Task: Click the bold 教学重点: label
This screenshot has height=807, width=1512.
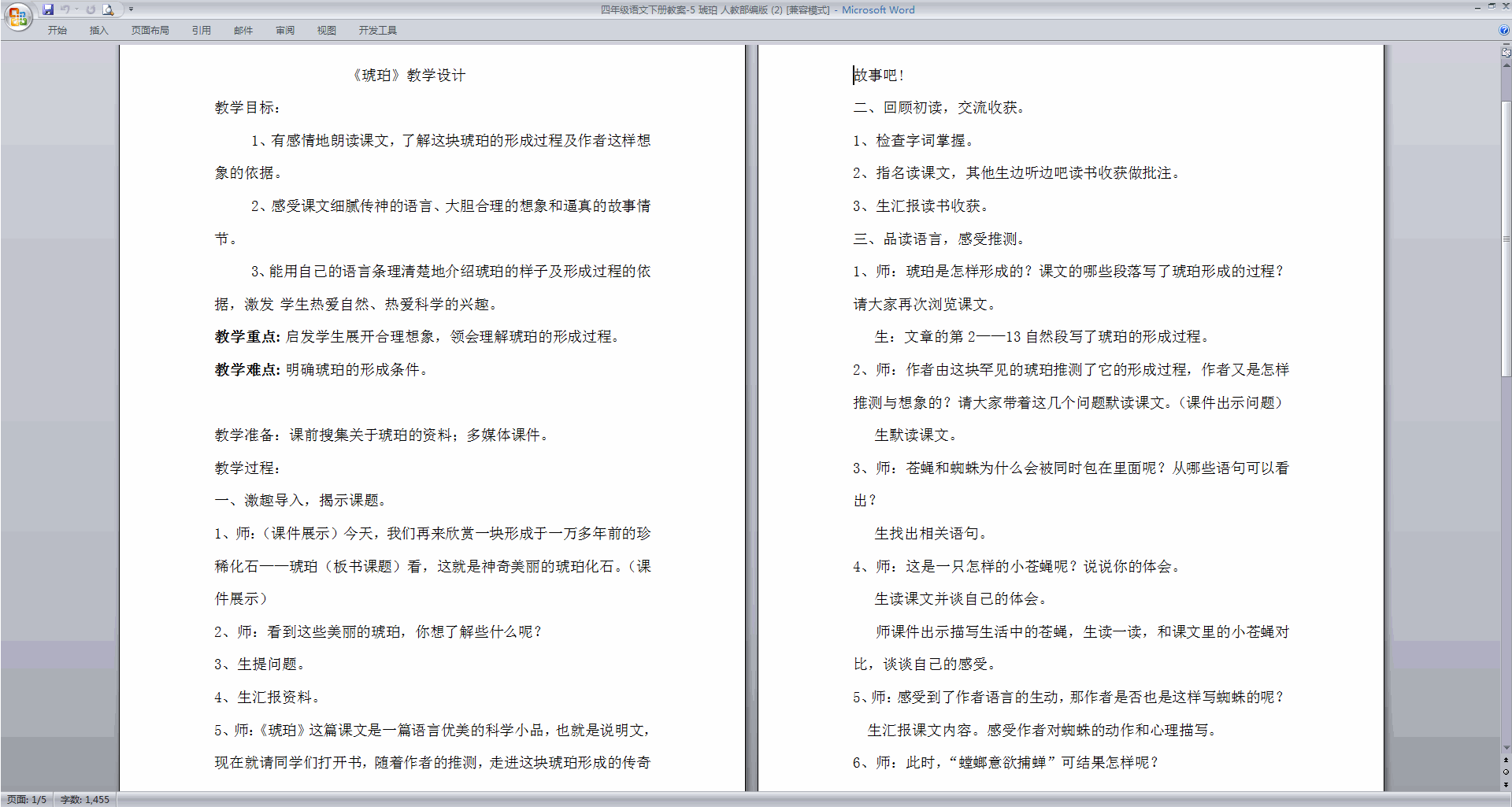Action: coord(247,337)
